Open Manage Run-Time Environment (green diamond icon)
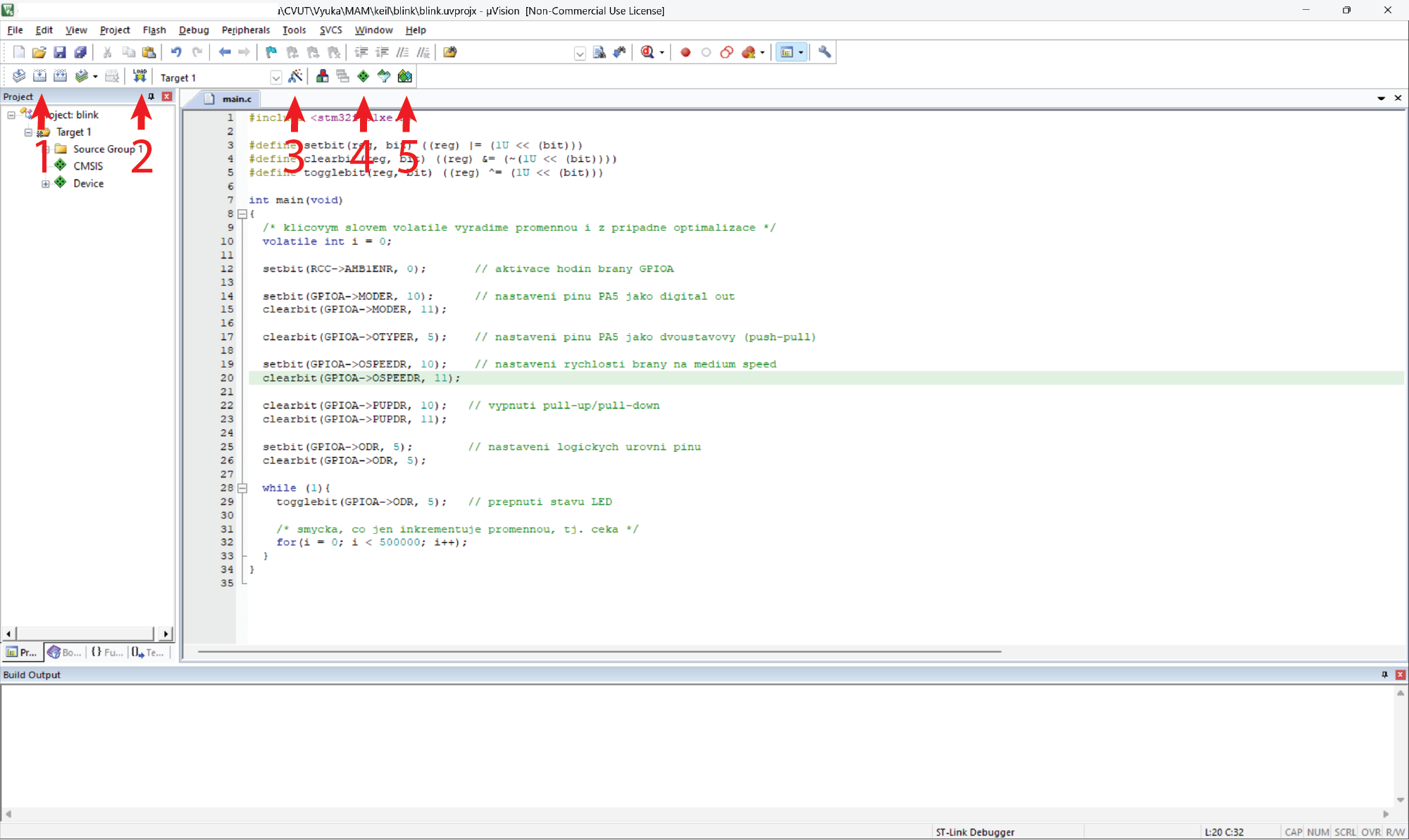Viewport: 1409px width, 840px height. point(363,76)
